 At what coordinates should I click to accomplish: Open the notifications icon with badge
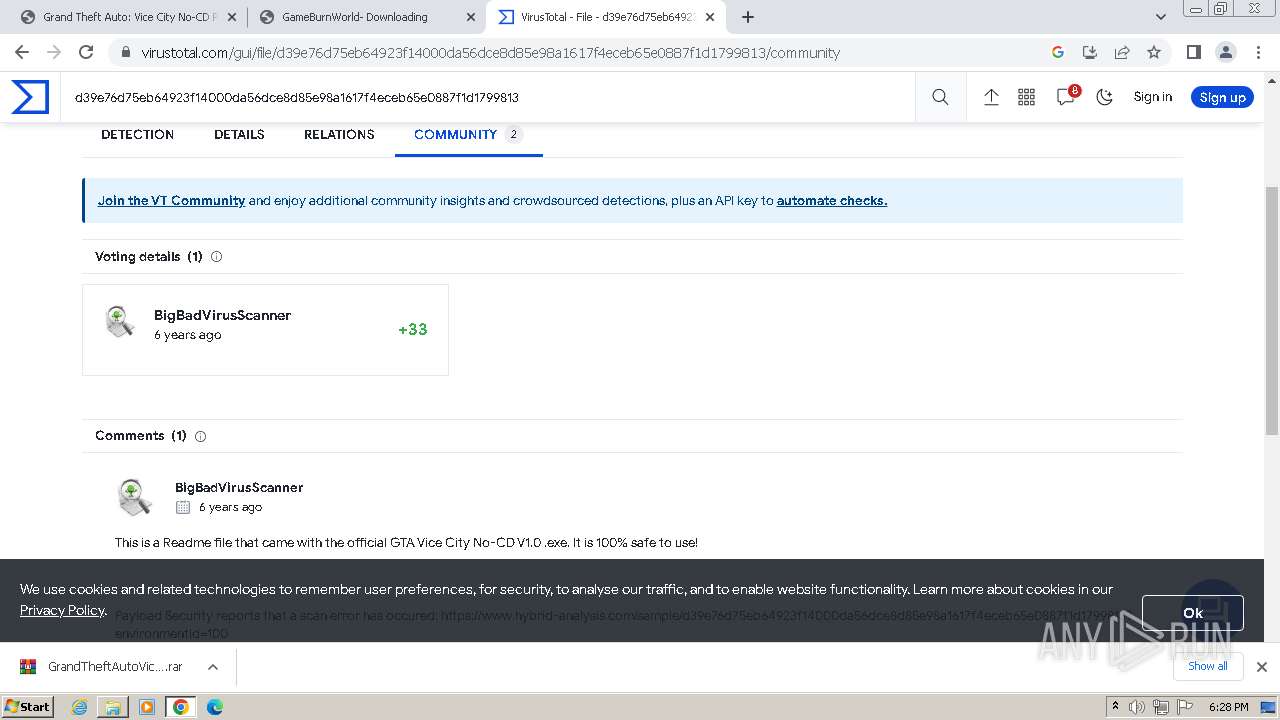tap(1066, 96)
